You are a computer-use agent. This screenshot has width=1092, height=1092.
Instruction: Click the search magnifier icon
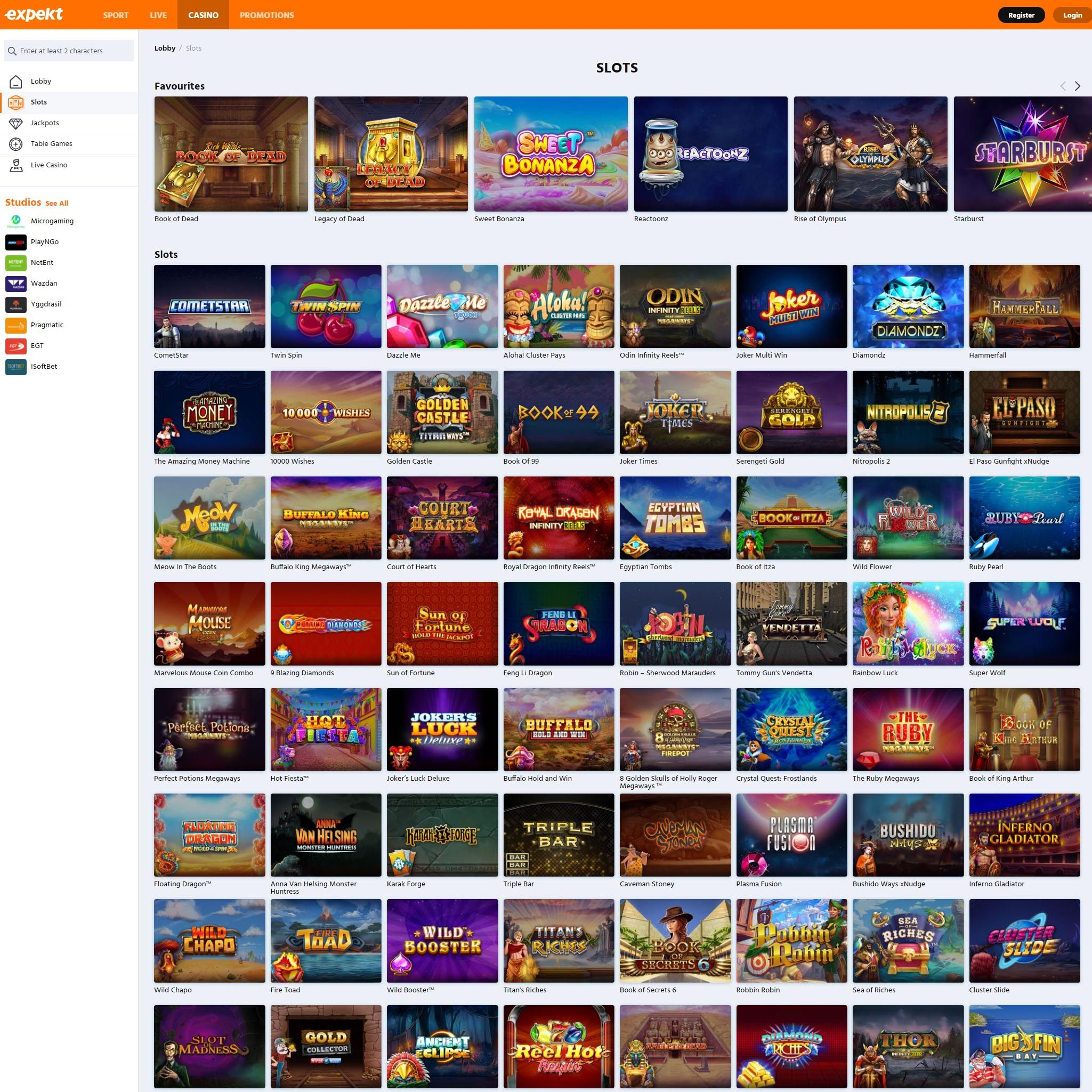pos(12,51)
